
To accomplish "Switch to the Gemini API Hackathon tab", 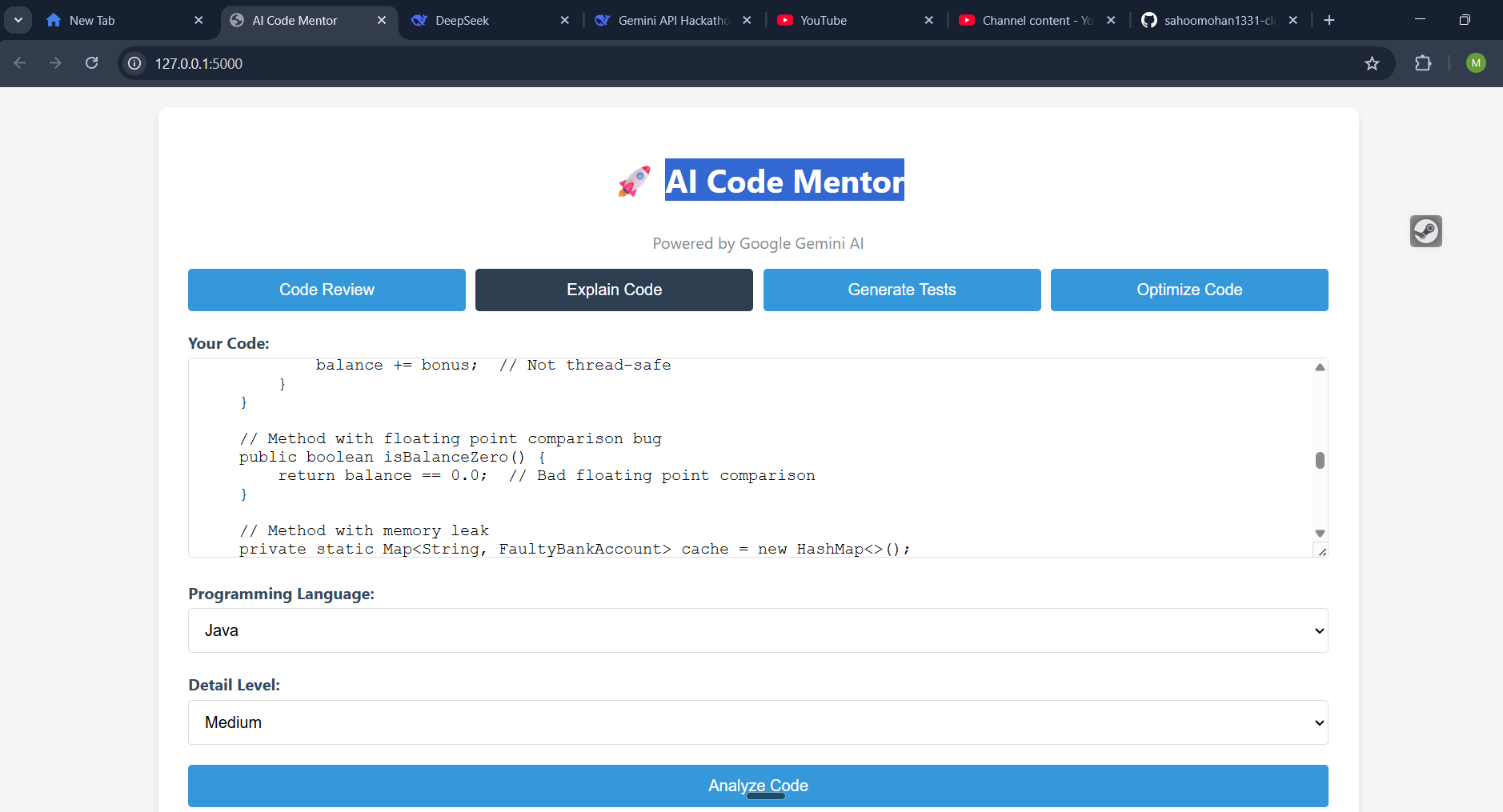I will tap(674, 20).
